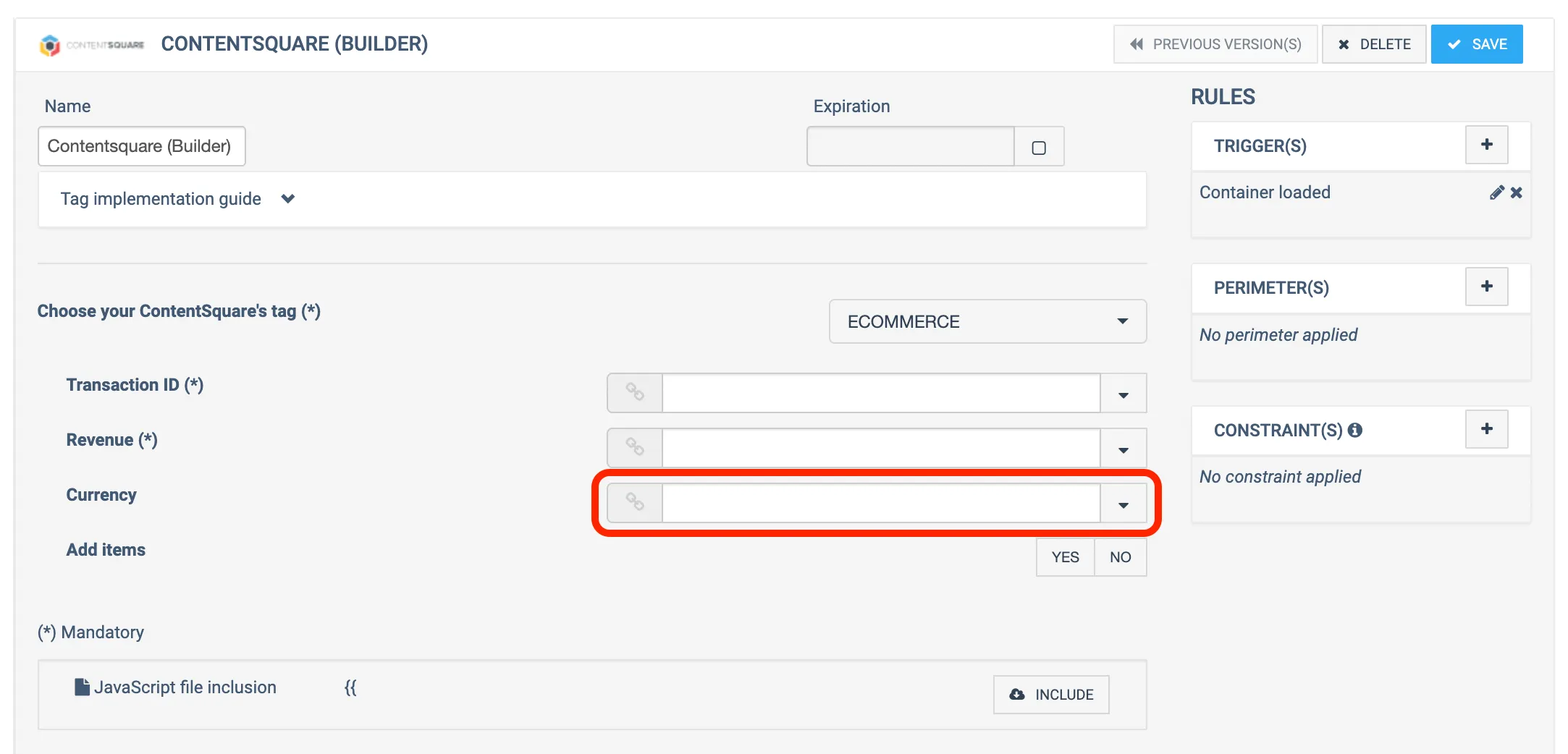Click the Save button
The width and height of the screenshot is (1568, 754).
click(1477, 44)
